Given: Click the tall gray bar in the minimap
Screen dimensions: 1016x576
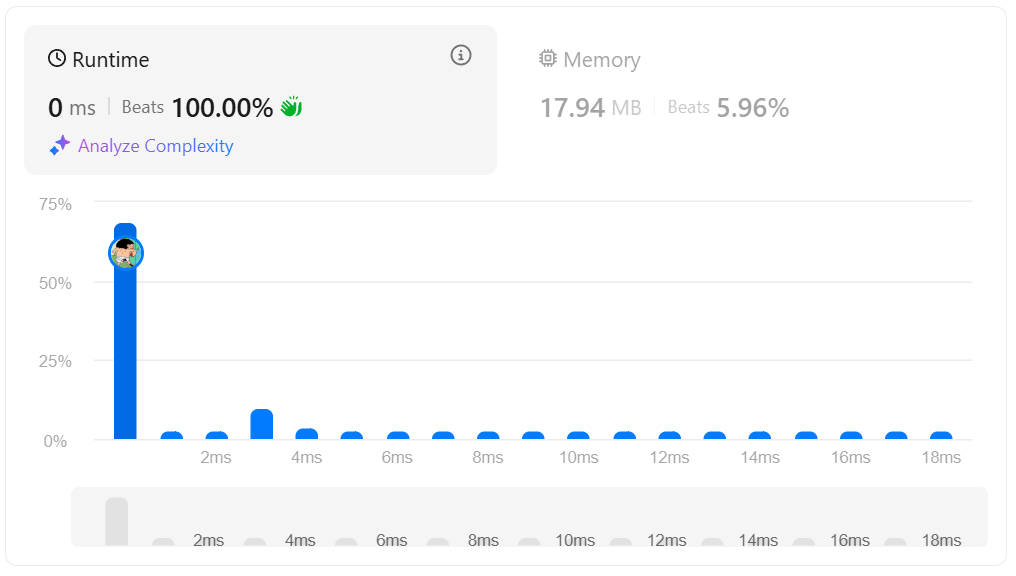Looking at the screenshot, I should pos(117,521).
